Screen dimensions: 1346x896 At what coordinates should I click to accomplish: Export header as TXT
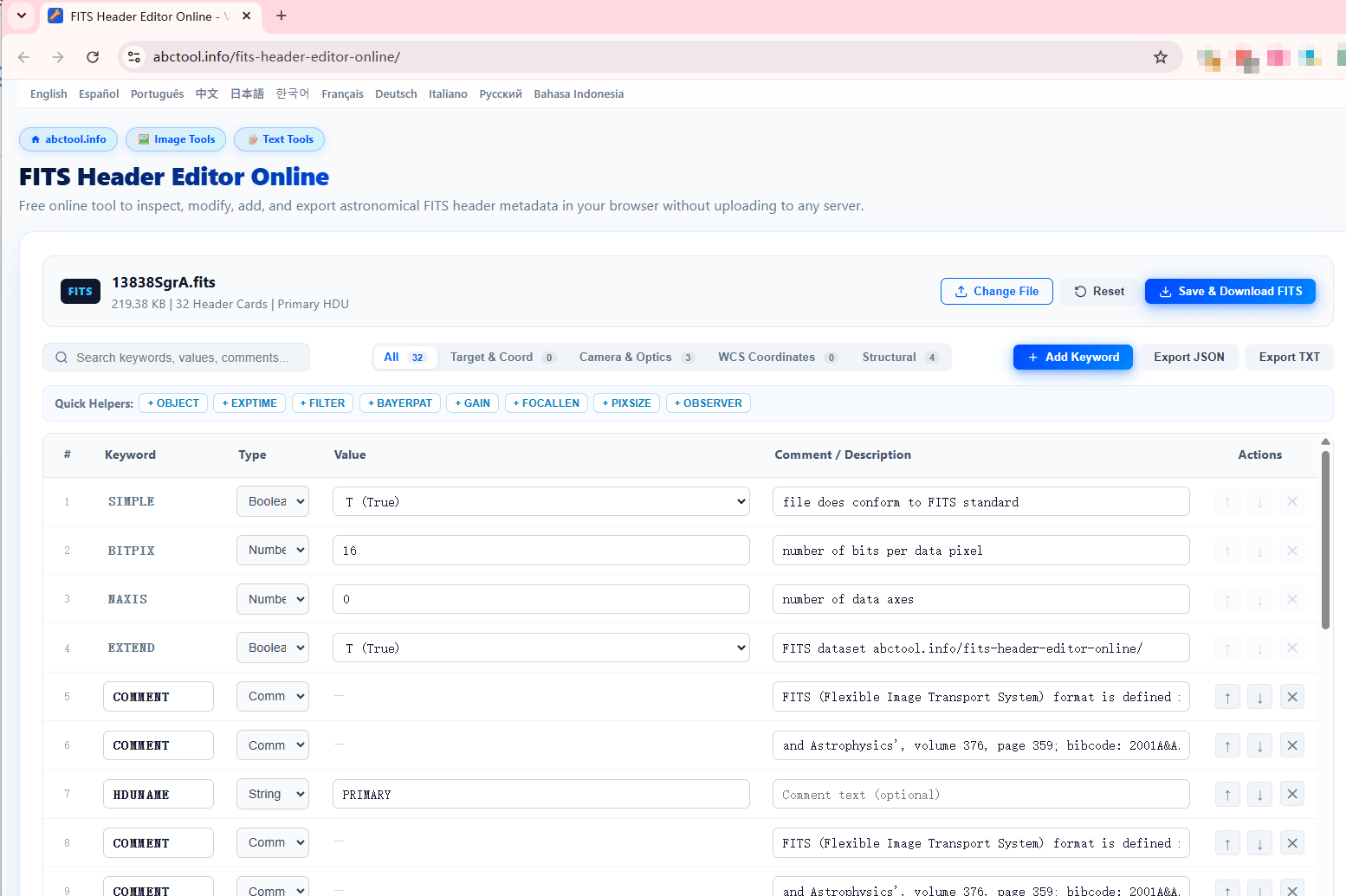1290,358
